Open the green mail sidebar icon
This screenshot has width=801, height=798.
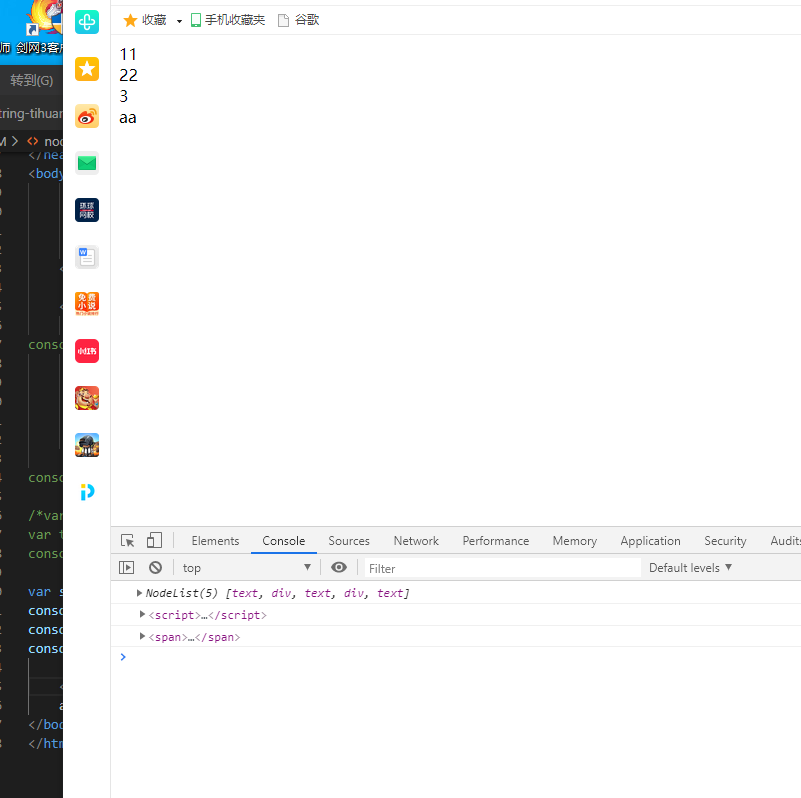point(87,163)
